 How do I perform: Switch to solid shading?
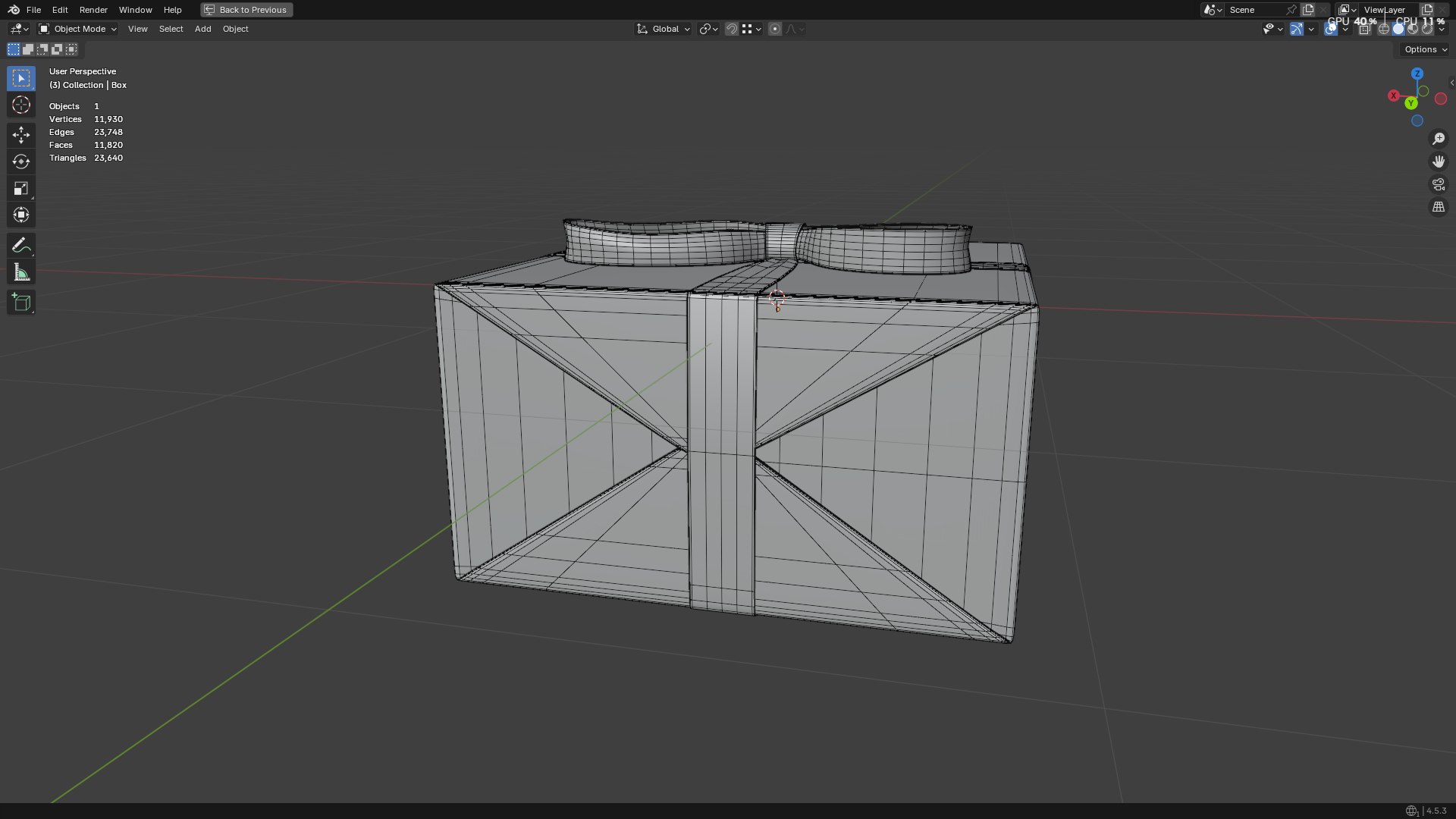pyautogui.click(x=1398, y=29)
